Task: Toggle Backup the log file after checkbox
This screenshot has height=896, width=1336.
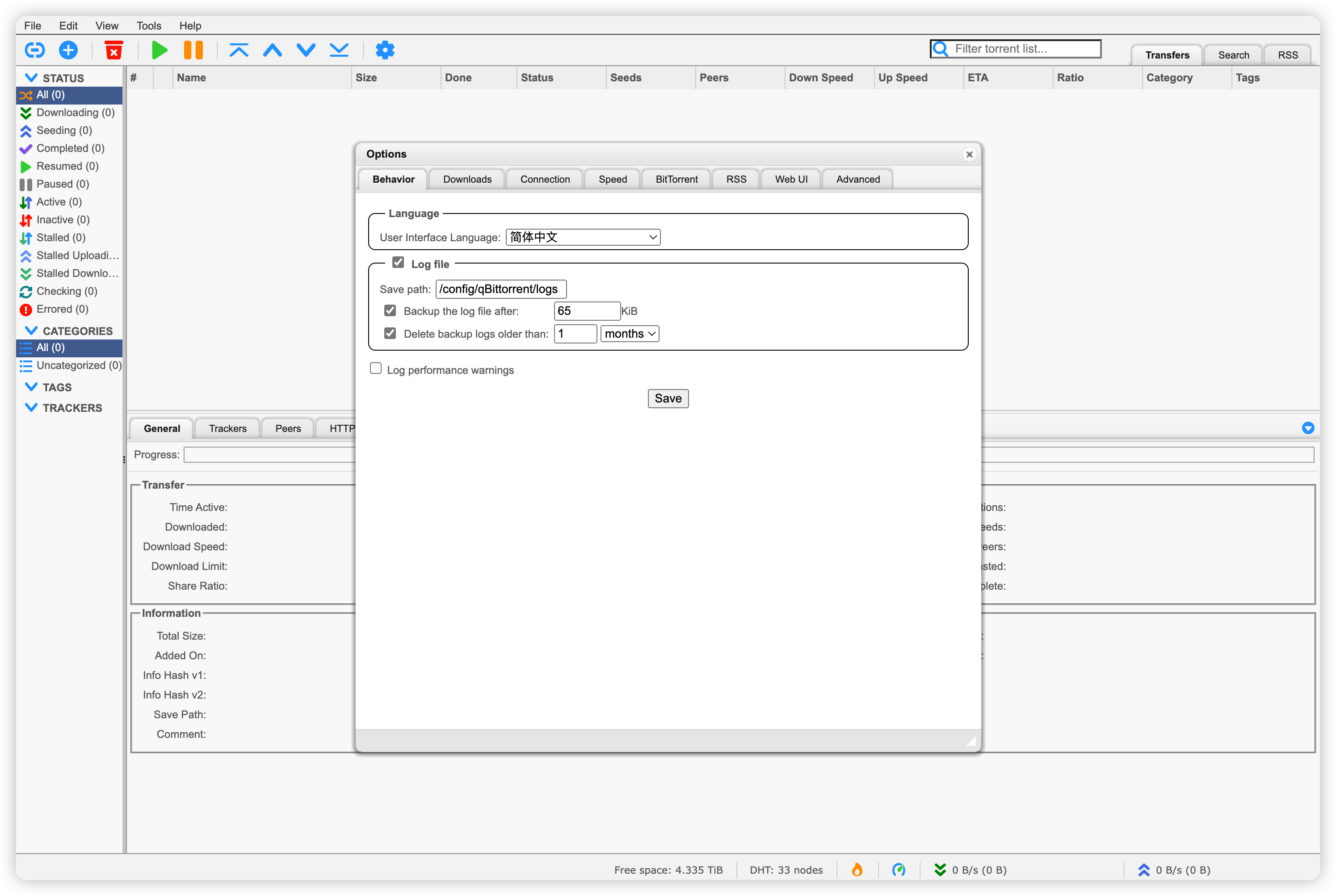Action: pos(390,311)
